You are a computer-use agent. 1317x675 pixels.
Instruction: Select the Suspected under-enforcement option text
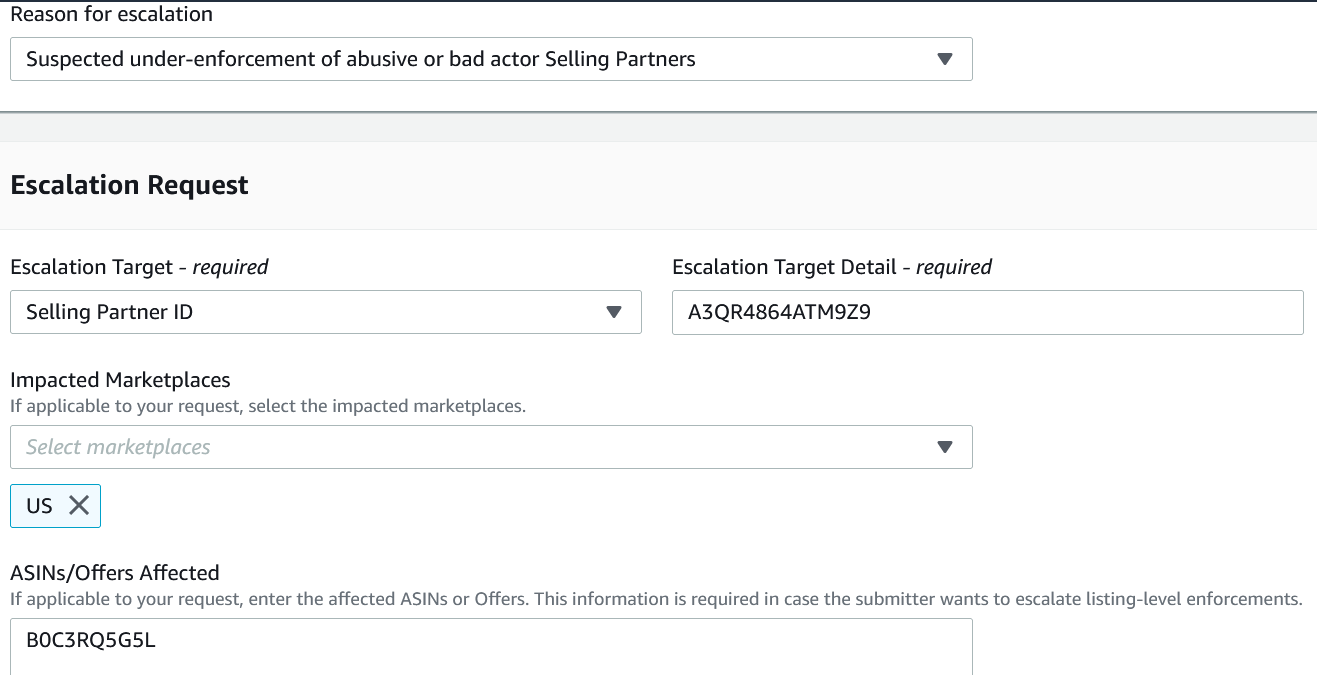[x=361, y=59]
